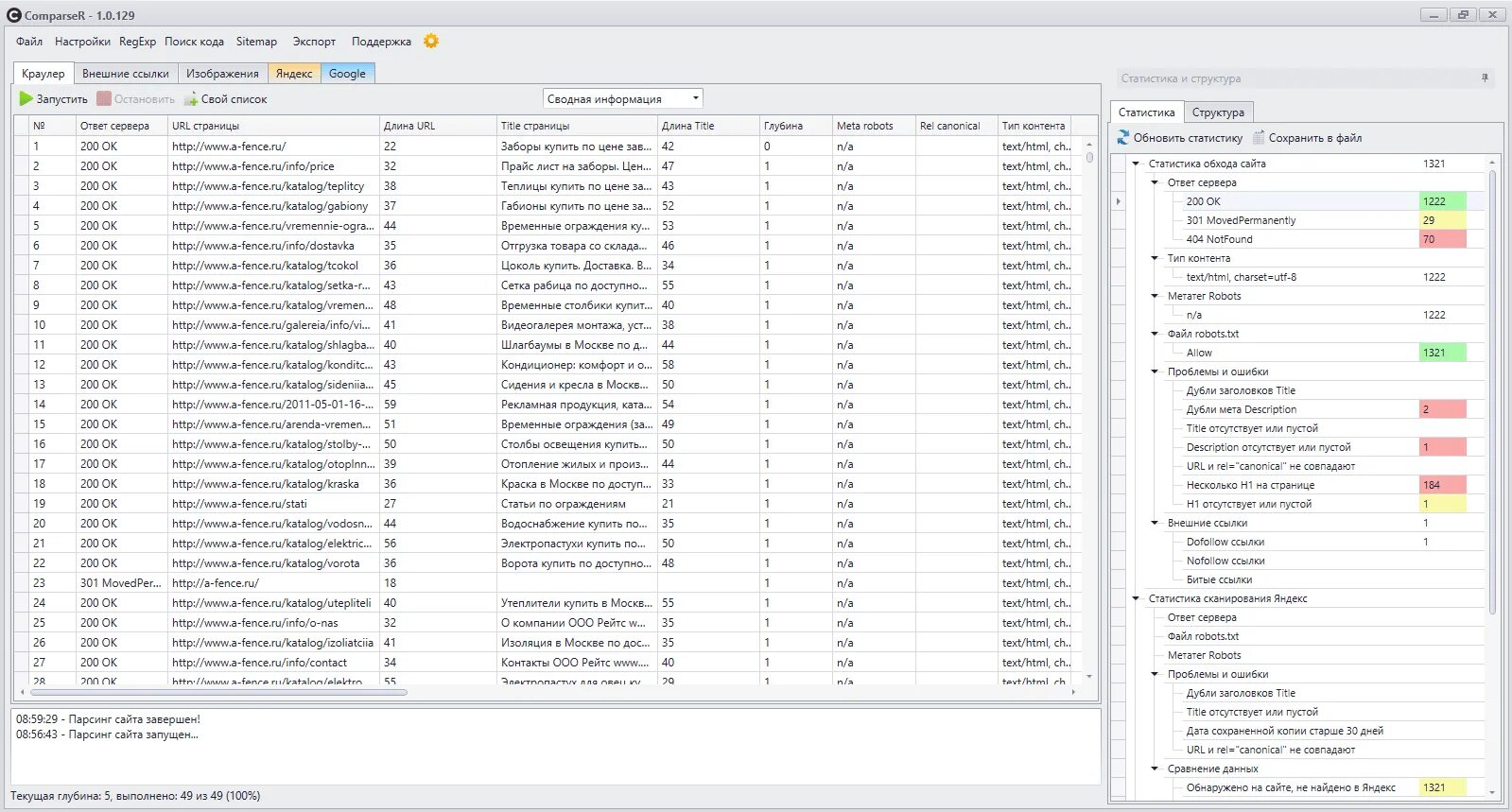Open the RegExp menu
This screenshot has width=1512, height=812.
coord(137,42)
